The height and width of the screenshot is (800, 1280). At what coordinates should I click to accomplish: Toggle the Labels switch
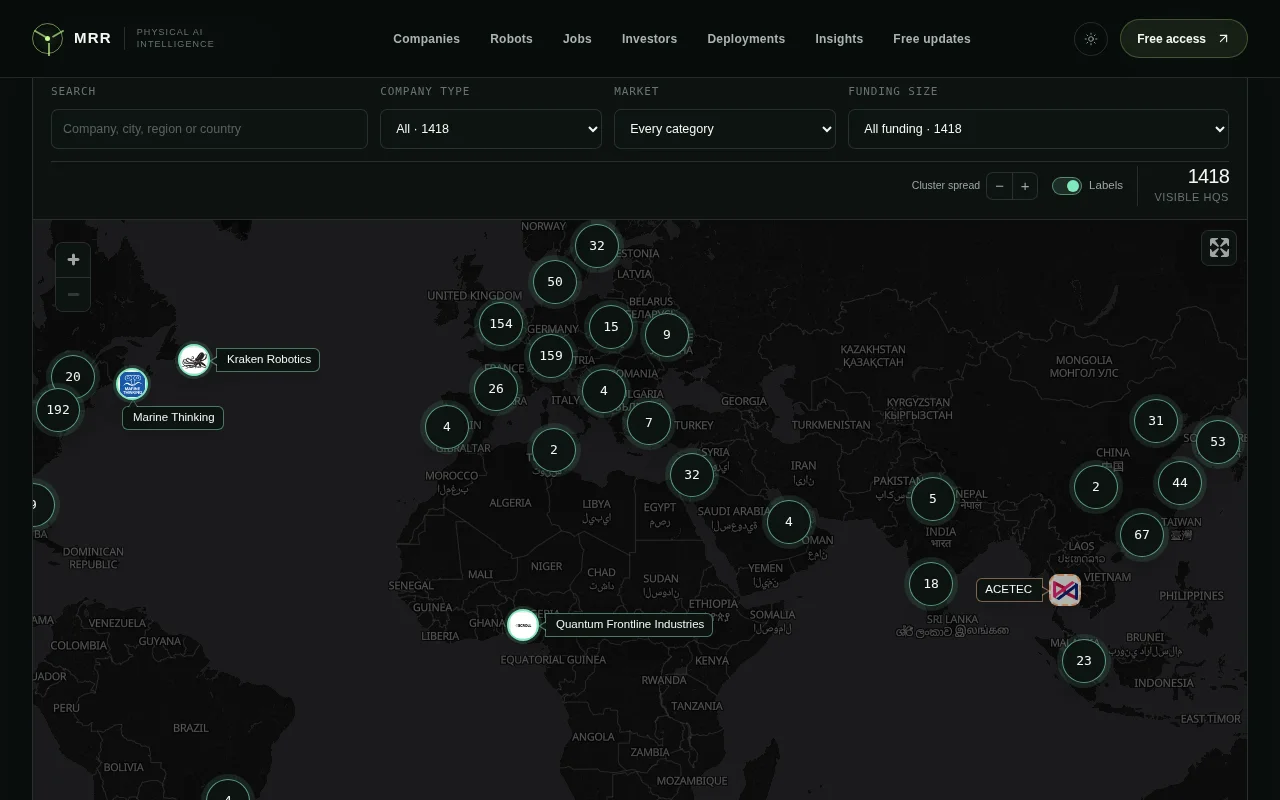pyautogui.click(x=1067, y=186)
